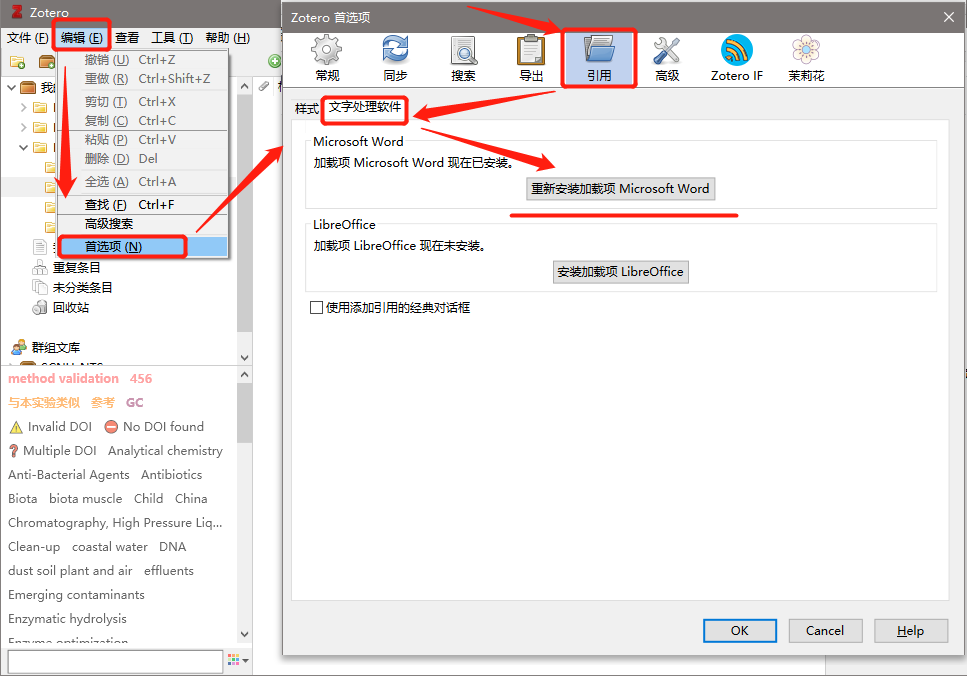967x676 pixels.
Task: Click the new library toolbar icon
Action: click(x=47, y=61)
